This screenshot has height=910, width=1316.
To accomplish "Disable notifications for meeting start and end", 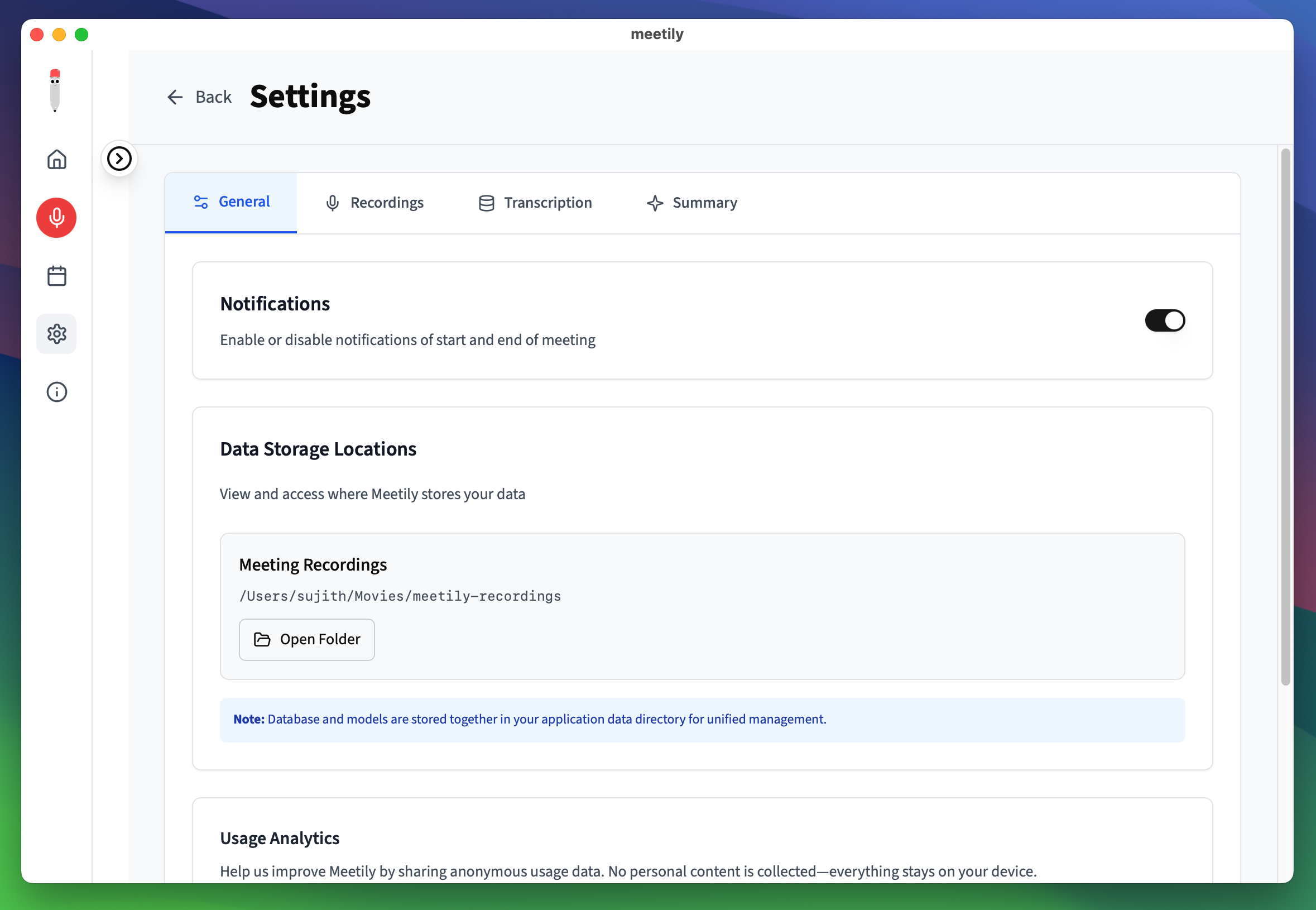I will (1164, 320).
